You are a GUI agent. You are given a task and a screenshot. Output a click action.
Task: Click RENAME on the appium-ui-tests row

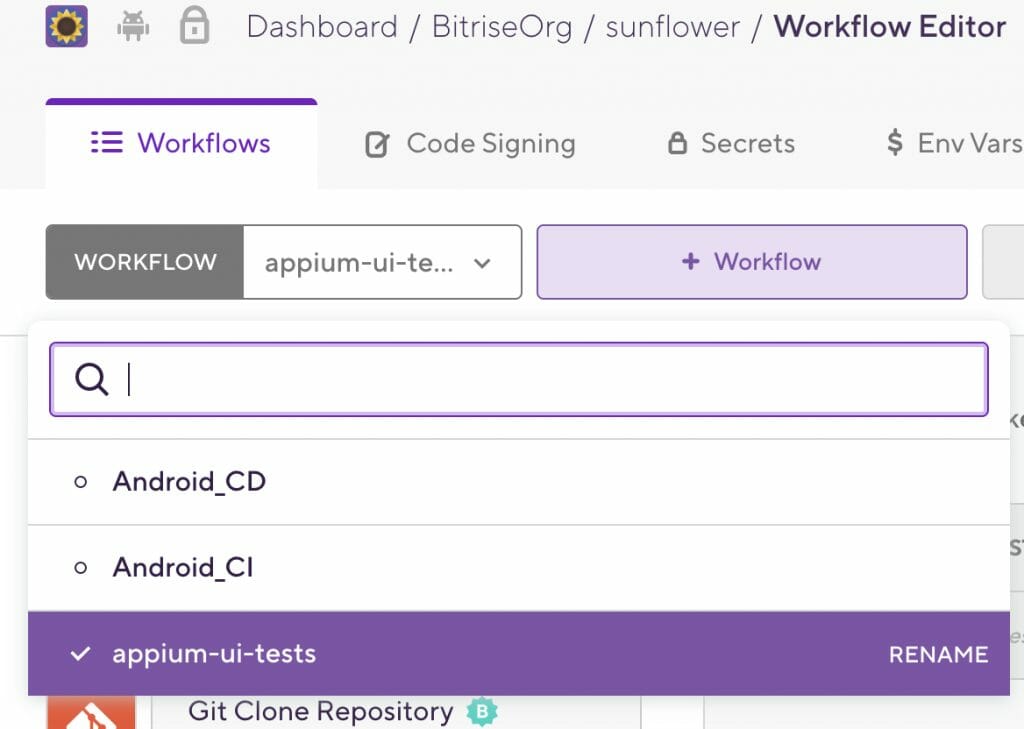click(937, 654)
